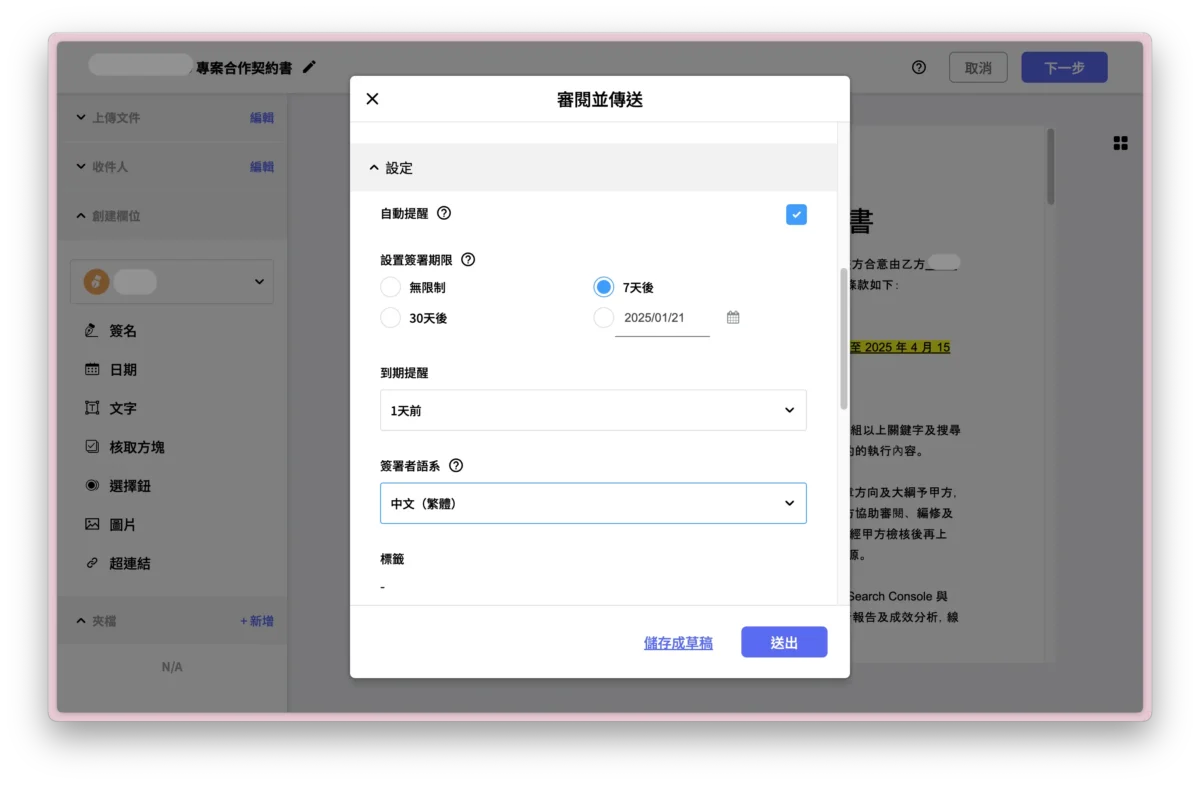Open the 簽署者語系 language dropdown
This screenshot has height=785, width=1200.
[x=593, y=503]
